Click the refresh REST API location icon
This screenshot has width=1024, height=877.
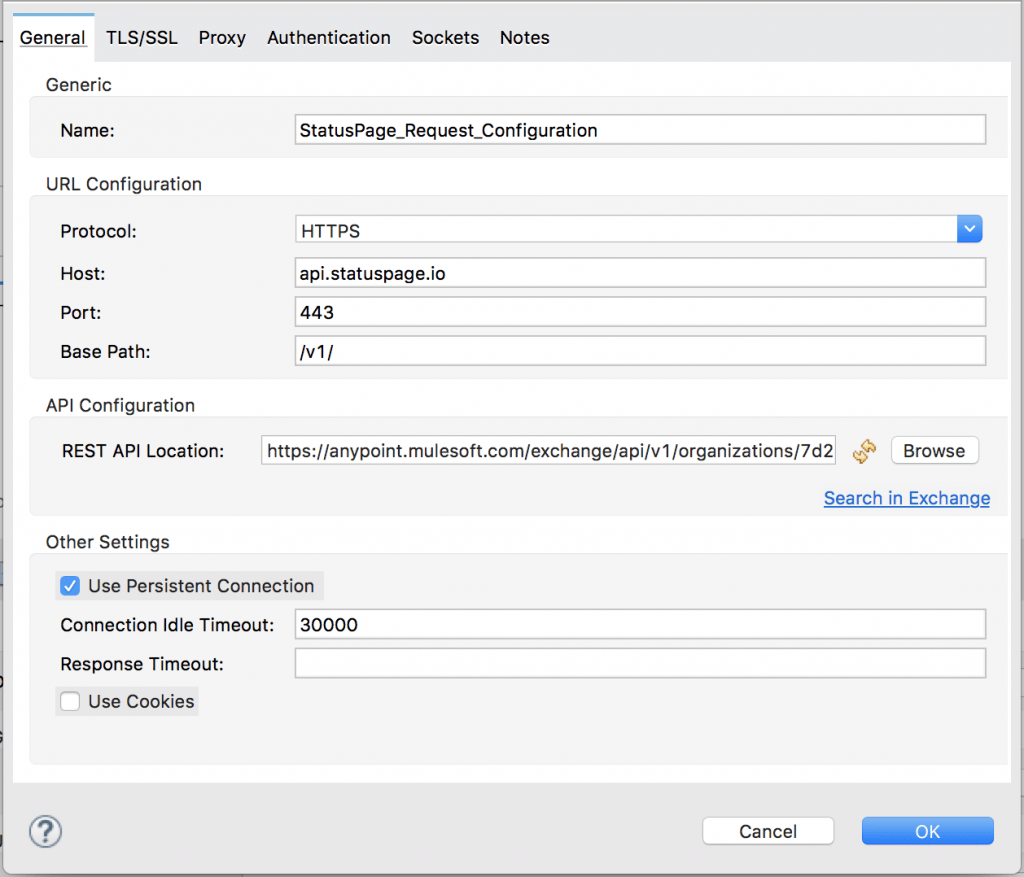pos(864,451)
